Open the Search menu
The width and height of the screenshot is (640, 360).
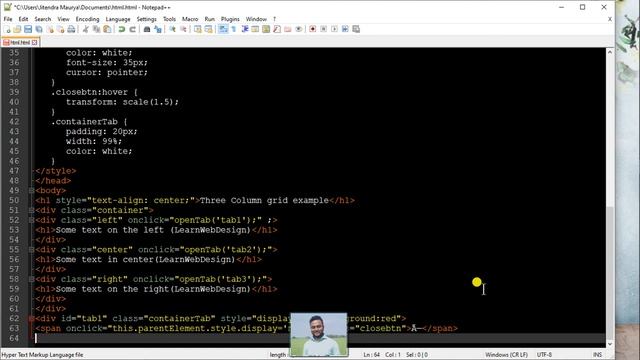coord(42,19)
